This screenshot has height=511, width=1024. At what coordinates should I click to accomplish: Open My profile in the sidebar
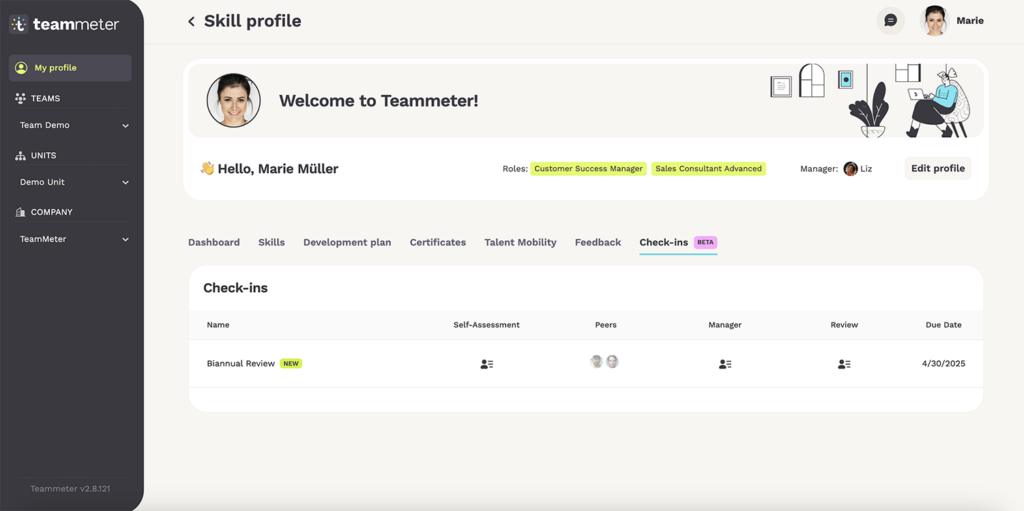pyautogui.click(x=71, y=68)
